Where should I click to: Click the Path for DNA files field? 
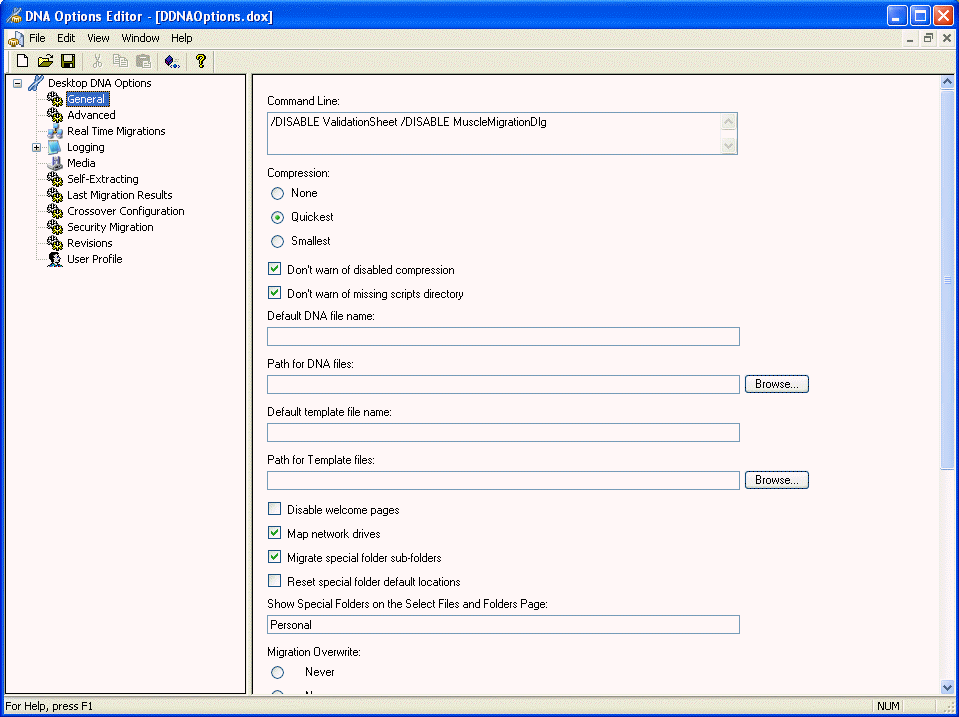(x=503, y=384)
